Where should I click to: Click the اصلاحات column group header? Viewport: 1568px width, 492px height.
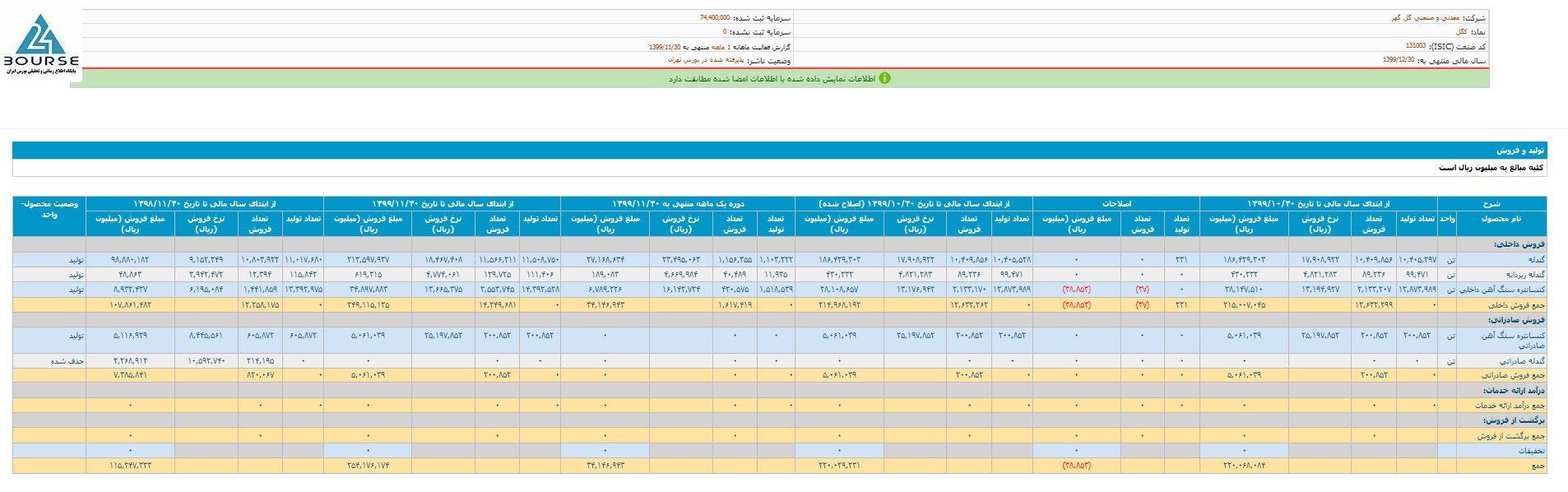click(x=1116, y=203)
